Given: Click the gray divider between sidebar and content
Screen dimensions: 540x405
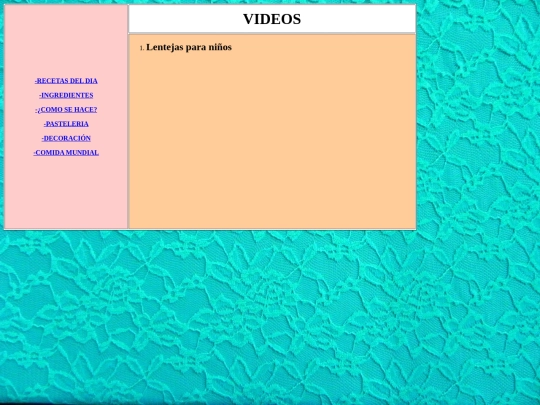Looking at the screenshot, I should tap(128, 117).
